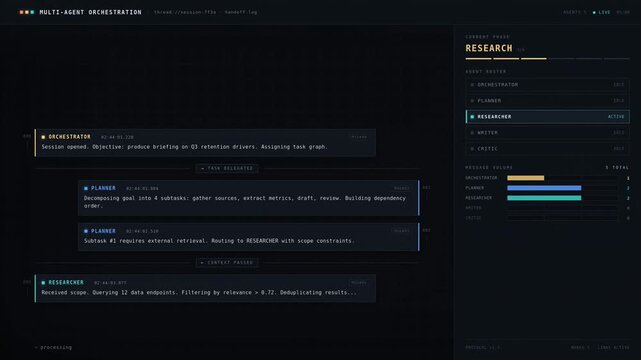Image resolution: width=641 pixels, height=360 pixels.
Task: Click the yellow square icon next to ORCHESTRATOR message
Action: click(x=43, y=137)
